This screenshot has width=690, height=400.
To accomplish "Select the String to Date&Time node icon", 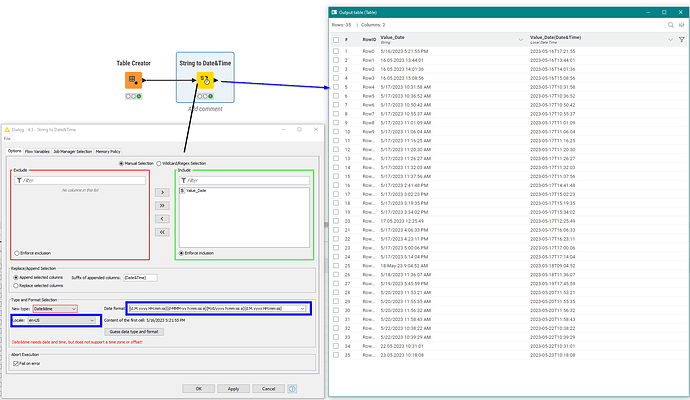I will click(x=205, y=80).
